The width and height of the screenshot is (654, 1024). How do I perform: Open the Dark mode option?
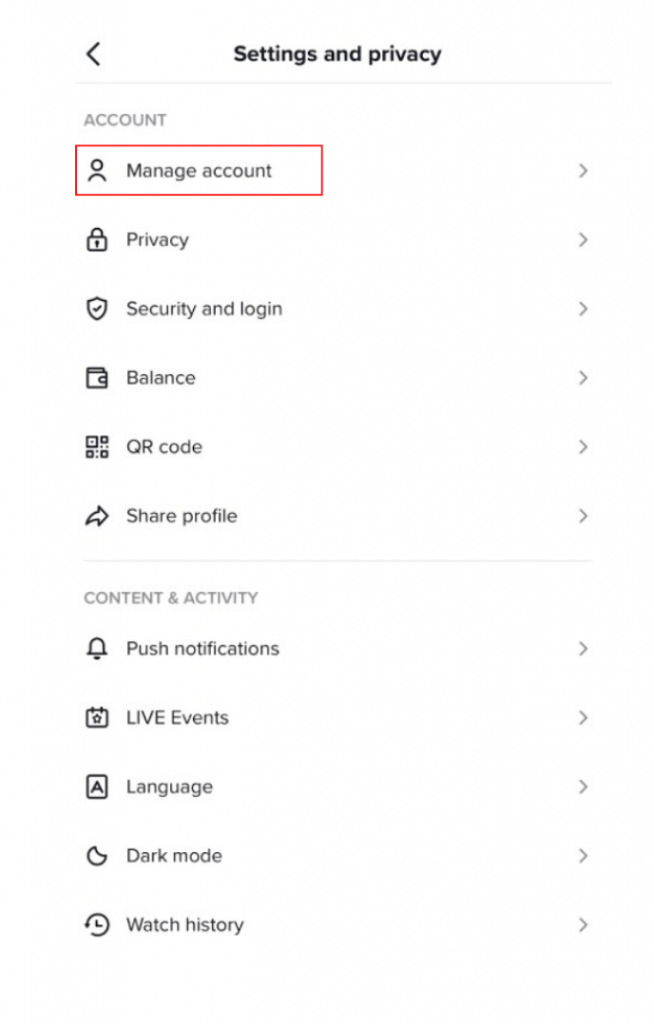[x=338, y=856]
